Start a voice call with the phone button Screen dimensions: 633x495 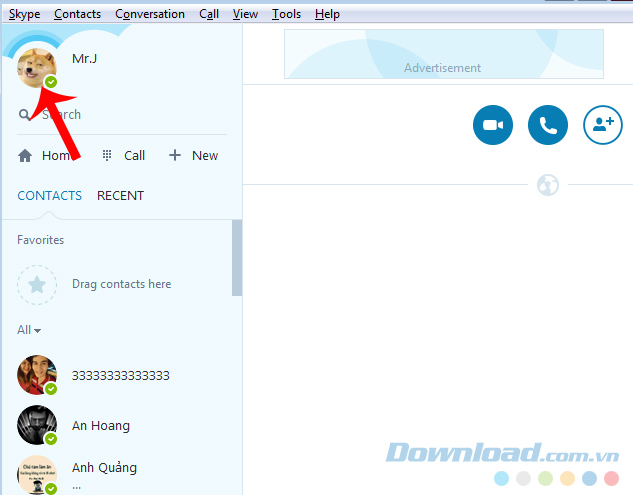[x=547, y=125]
